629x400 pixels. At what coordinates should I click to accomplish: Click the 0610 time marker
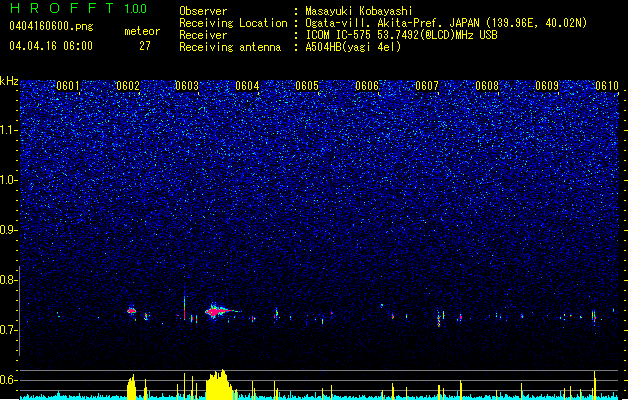pos(607,86)
